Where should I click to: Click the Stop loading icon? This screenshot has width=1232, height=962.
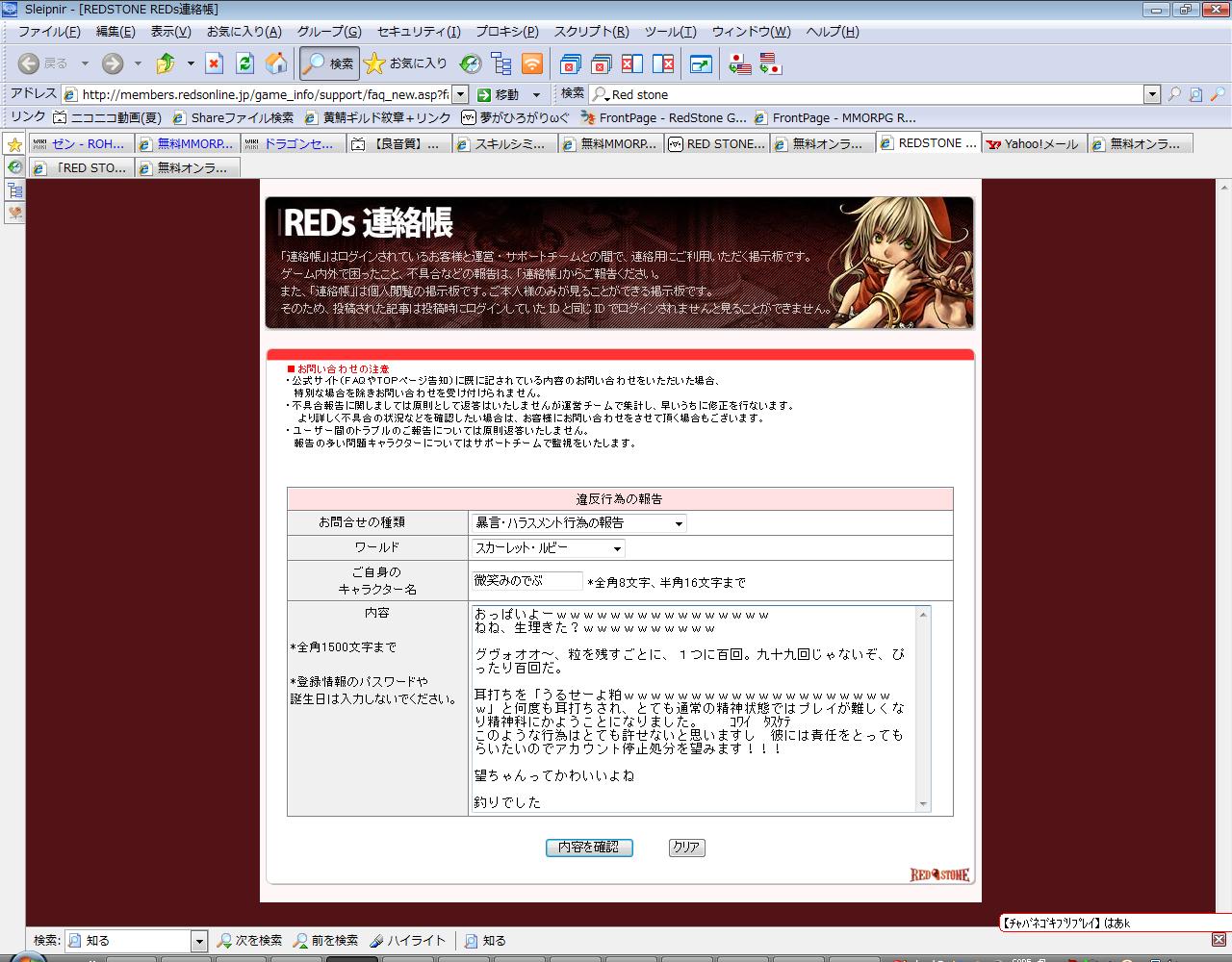(x=214, y=63)
